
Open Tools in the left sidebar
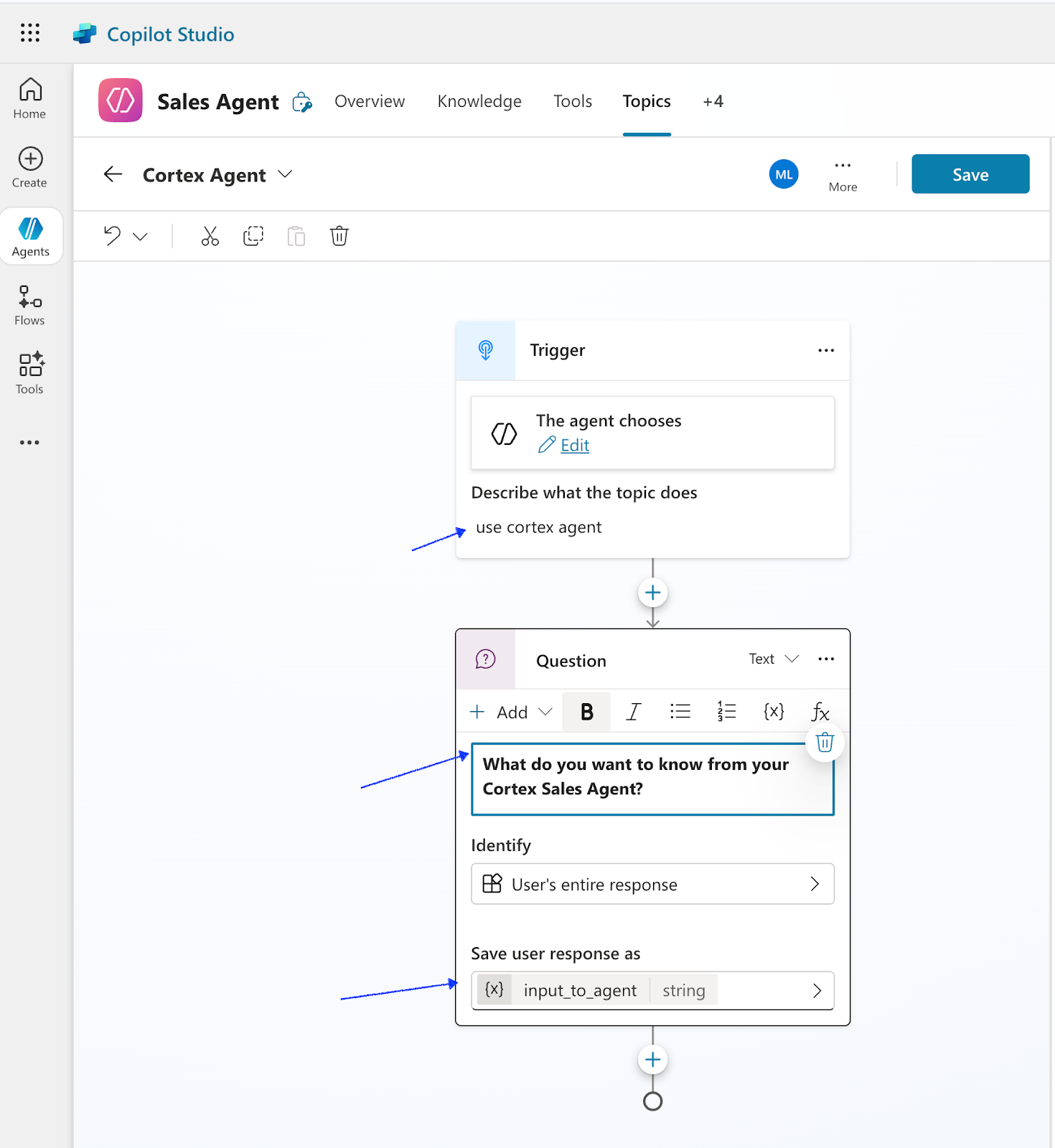[30, 374]
